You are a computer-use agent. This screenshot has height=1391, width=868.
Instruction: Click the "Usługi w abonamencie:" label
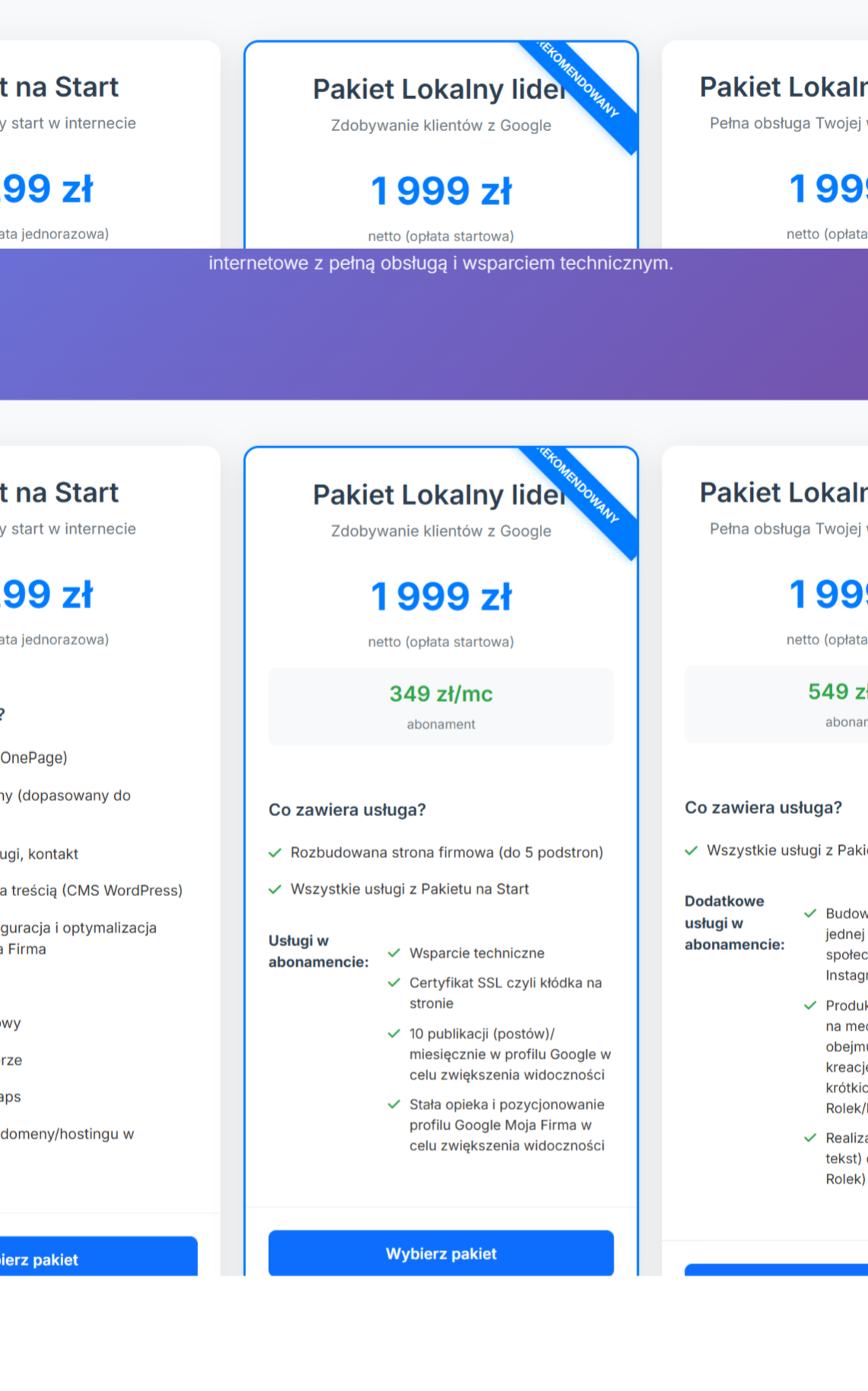point(318,951)
